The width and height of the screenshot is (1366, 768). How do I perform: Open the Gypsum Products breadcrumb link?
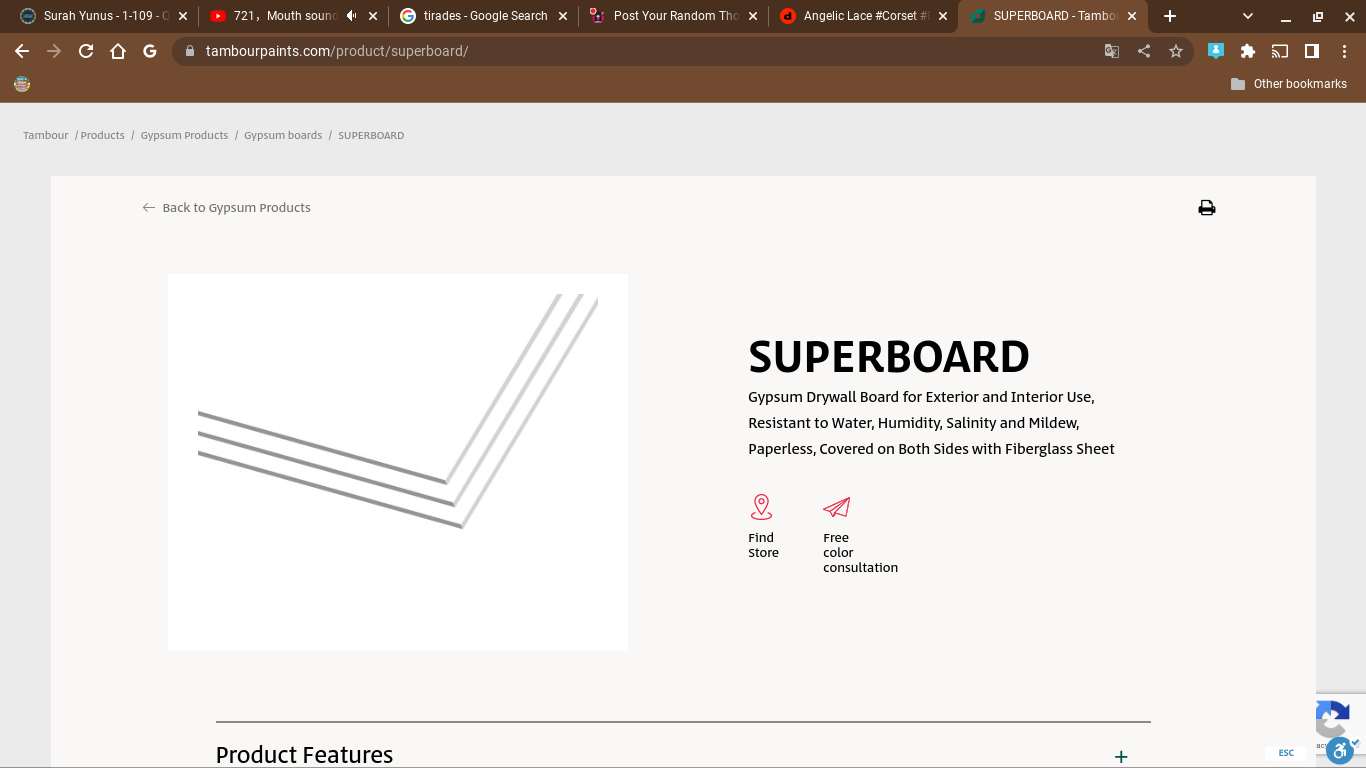pyautogui.click(x=184, y=135)
